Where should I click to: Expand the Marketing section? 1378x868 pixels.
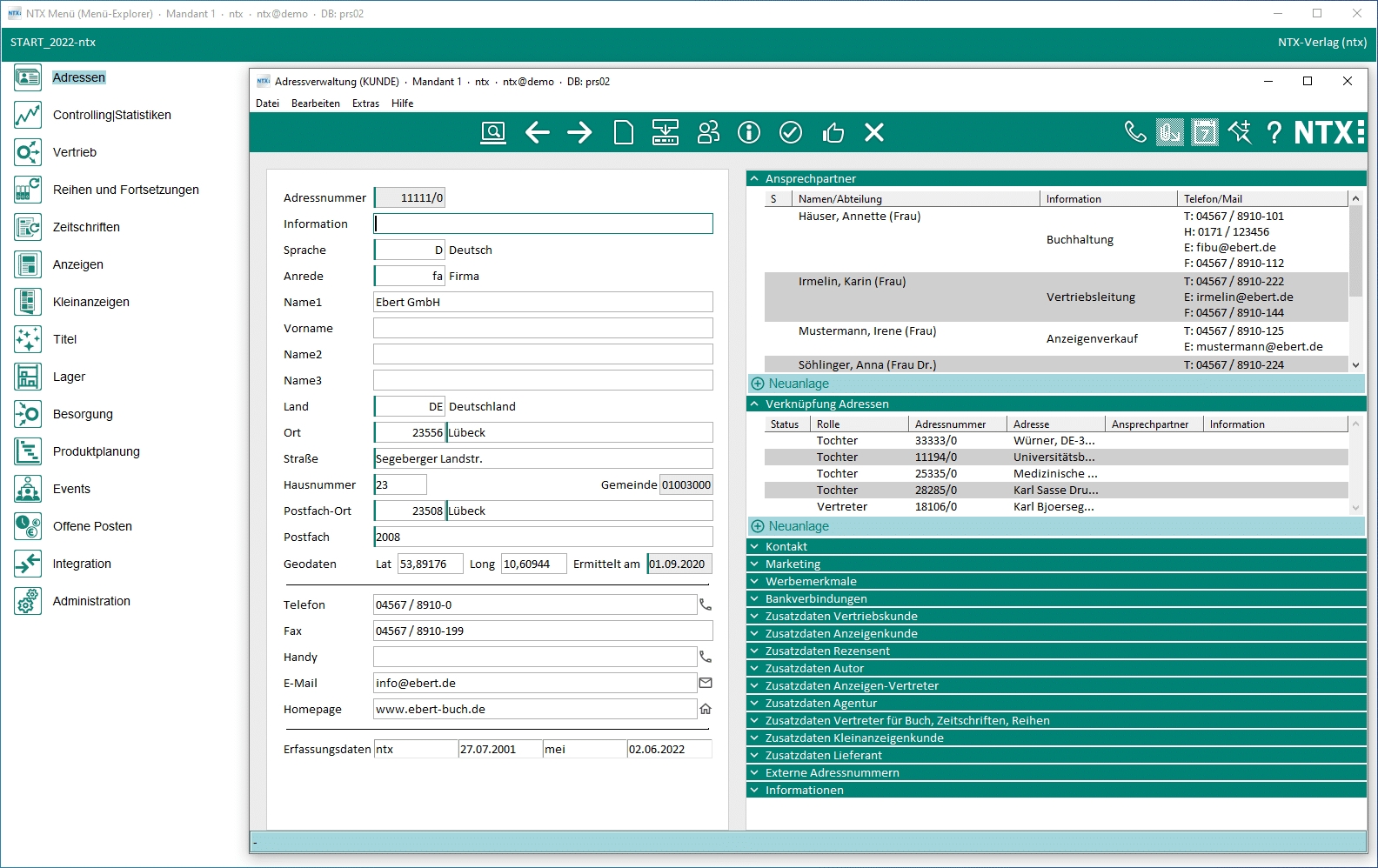(754, 564)
